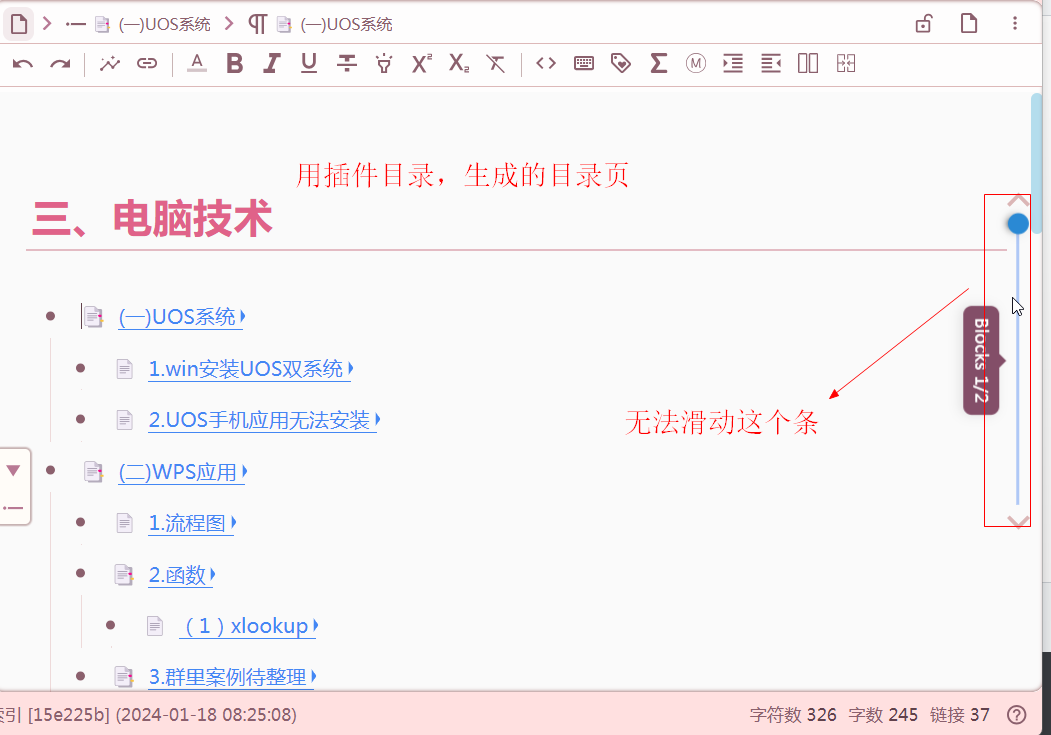
Task: Click the last toolbar grid icon
Action: coord(846,64)
